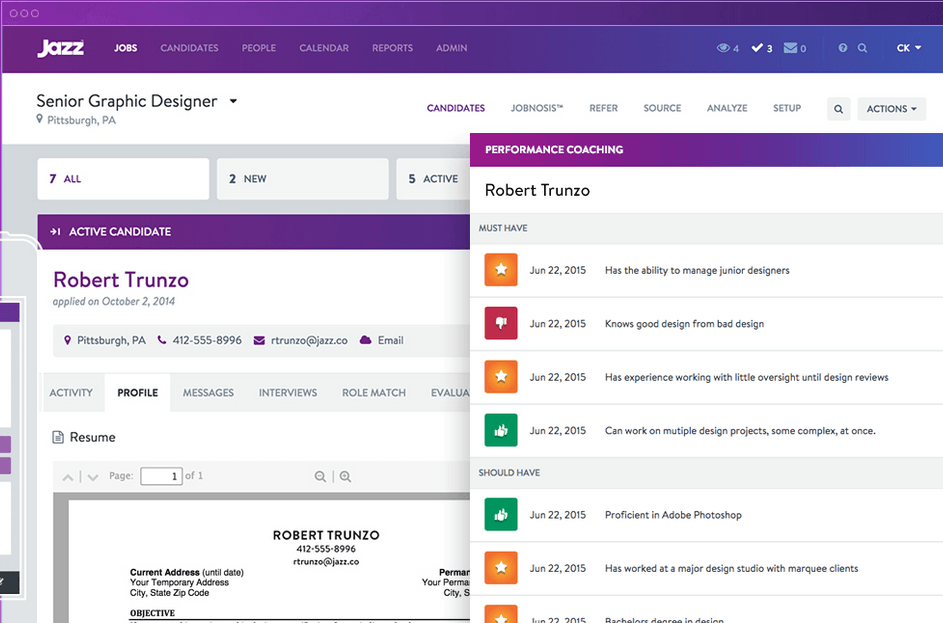Click thumbs-up icon for multiple projects criterion
The width and height of the screenshot is (943, 623).
point(501,430)
